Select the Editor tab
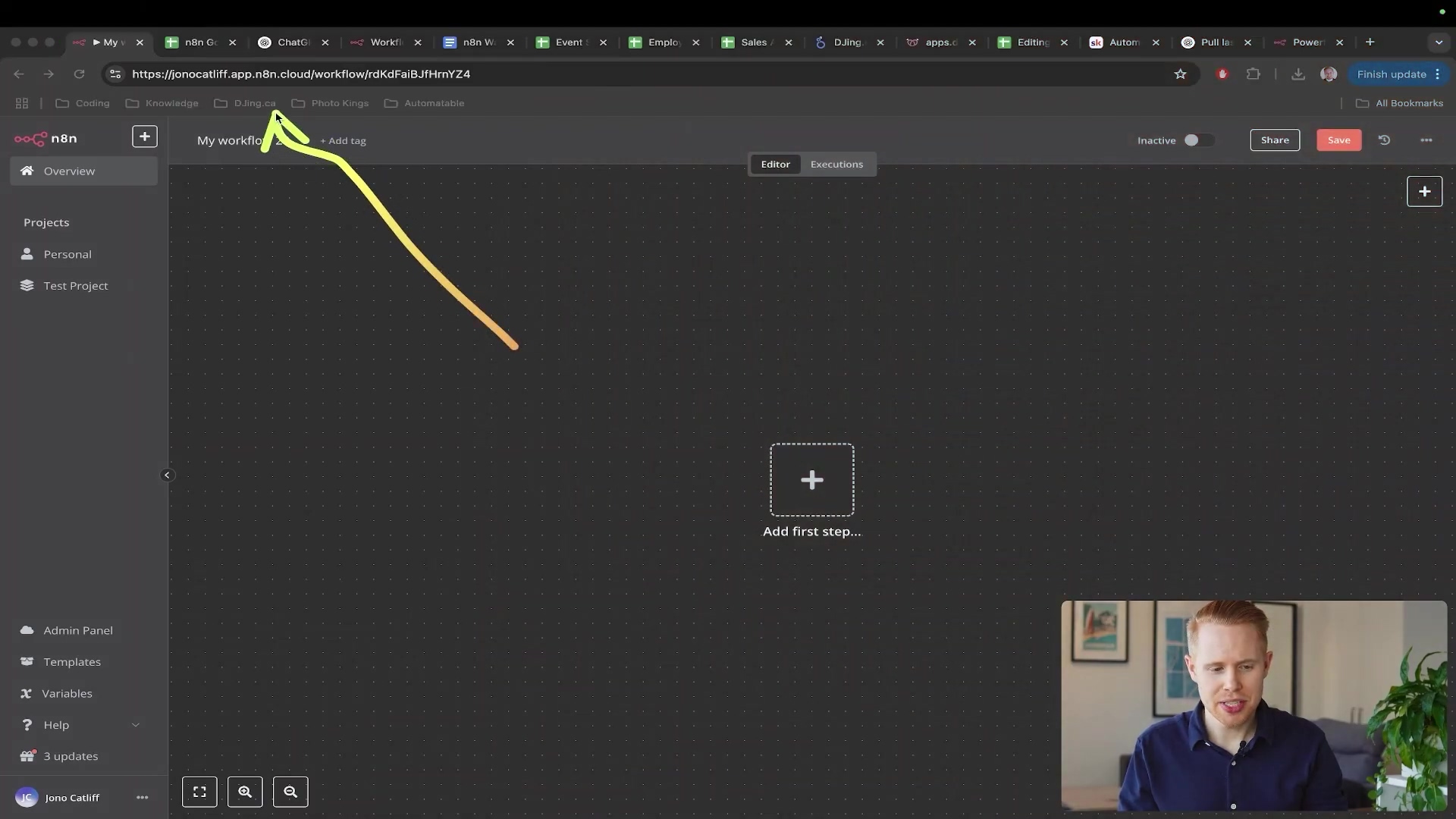The image size is (1456, 819). pos(775,165)
